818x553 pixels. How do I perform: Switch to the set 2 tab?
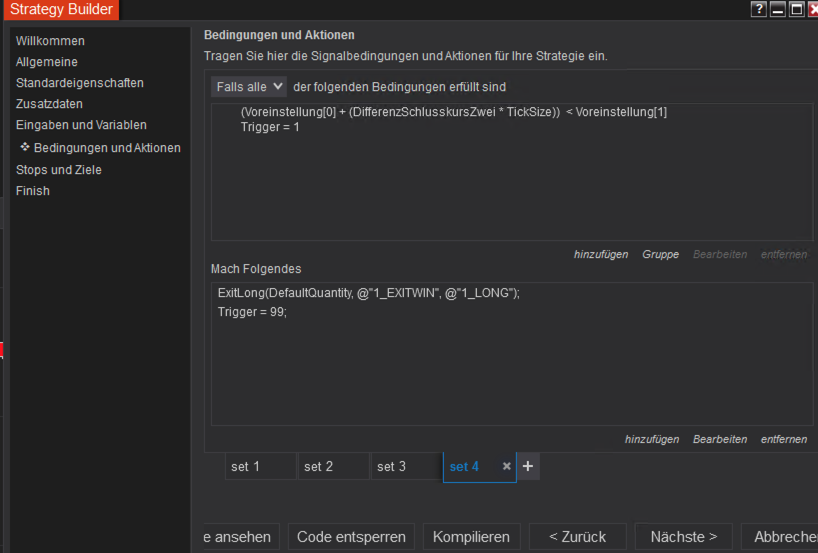333,467
